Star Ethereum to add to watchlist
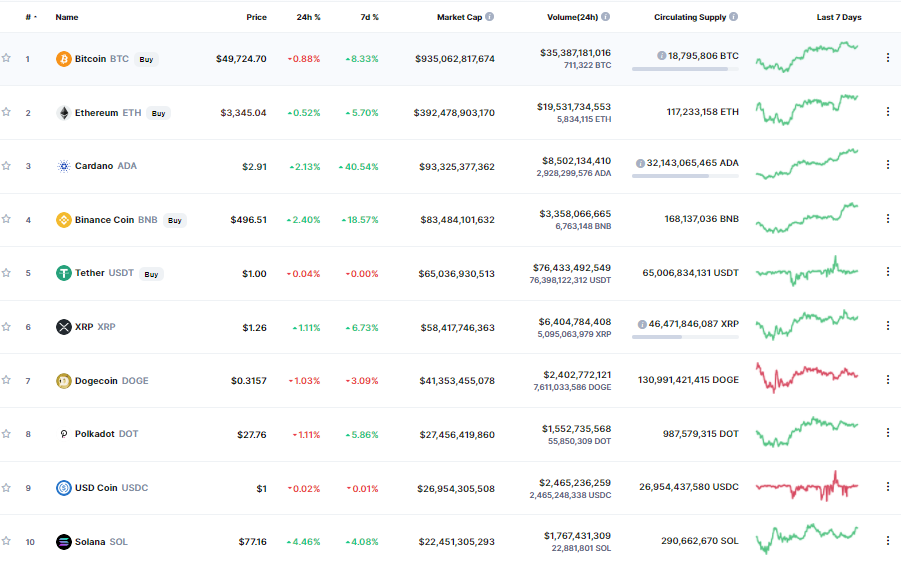 [6, 111]
